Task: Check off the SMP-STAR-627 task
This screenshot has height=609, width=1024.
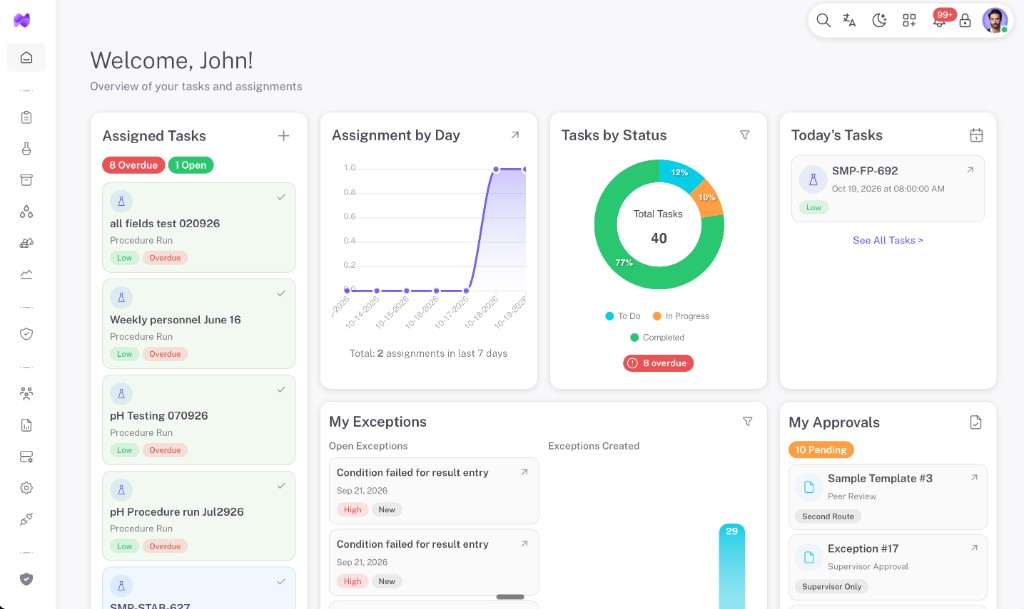Action: [x=281, y=582]
